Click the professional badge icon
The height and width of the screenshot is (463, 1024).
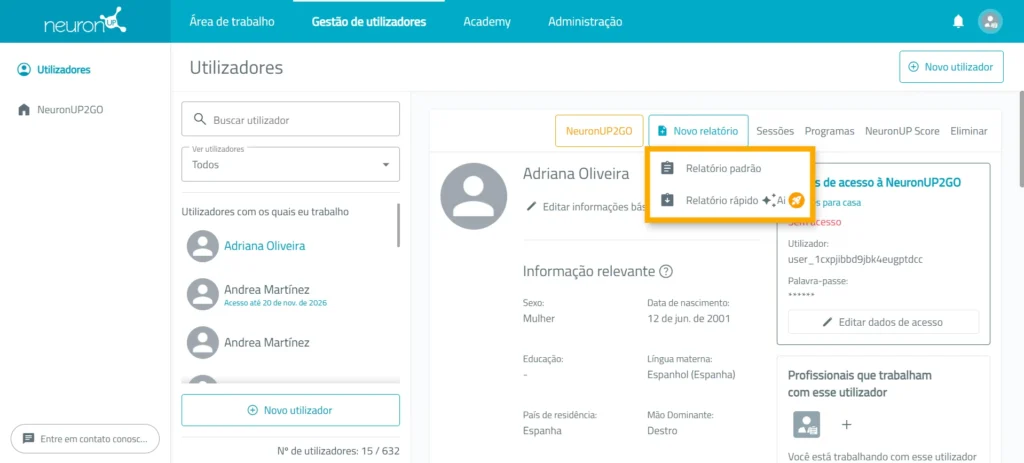point(807,424)
